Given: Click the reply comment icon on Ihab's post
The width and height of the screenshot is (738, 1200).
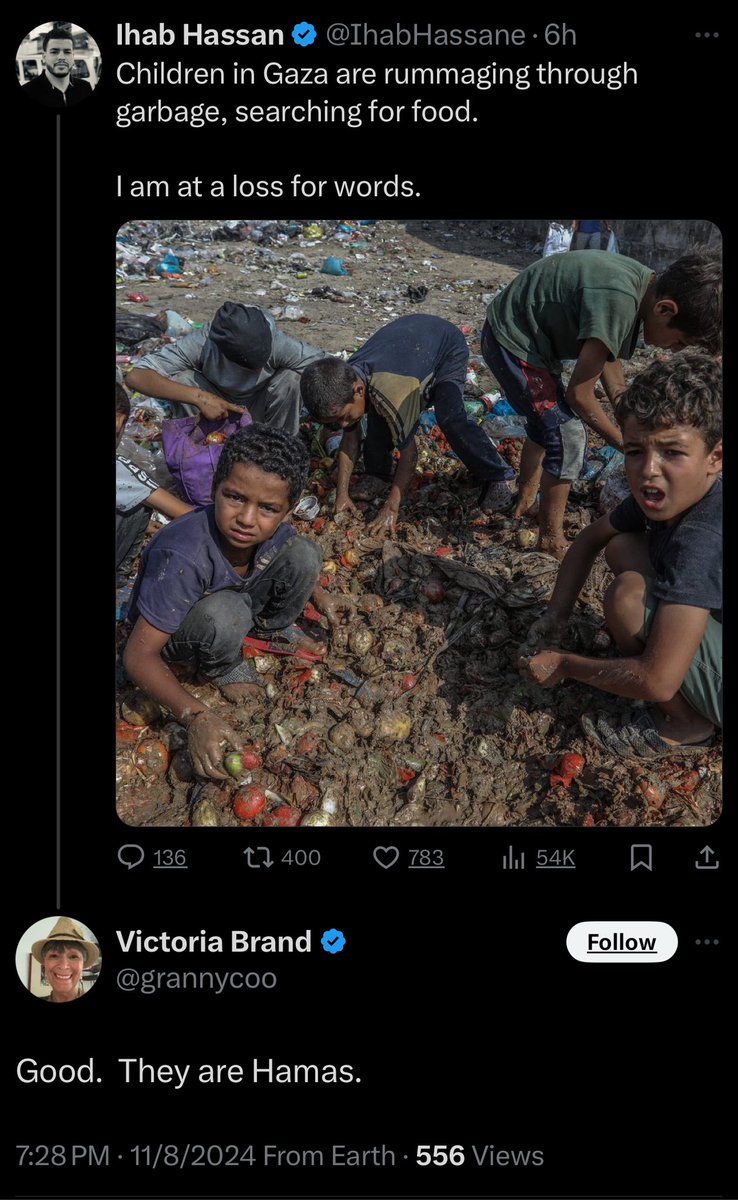Looking at the screenshot, I should [x=133, y=857].
